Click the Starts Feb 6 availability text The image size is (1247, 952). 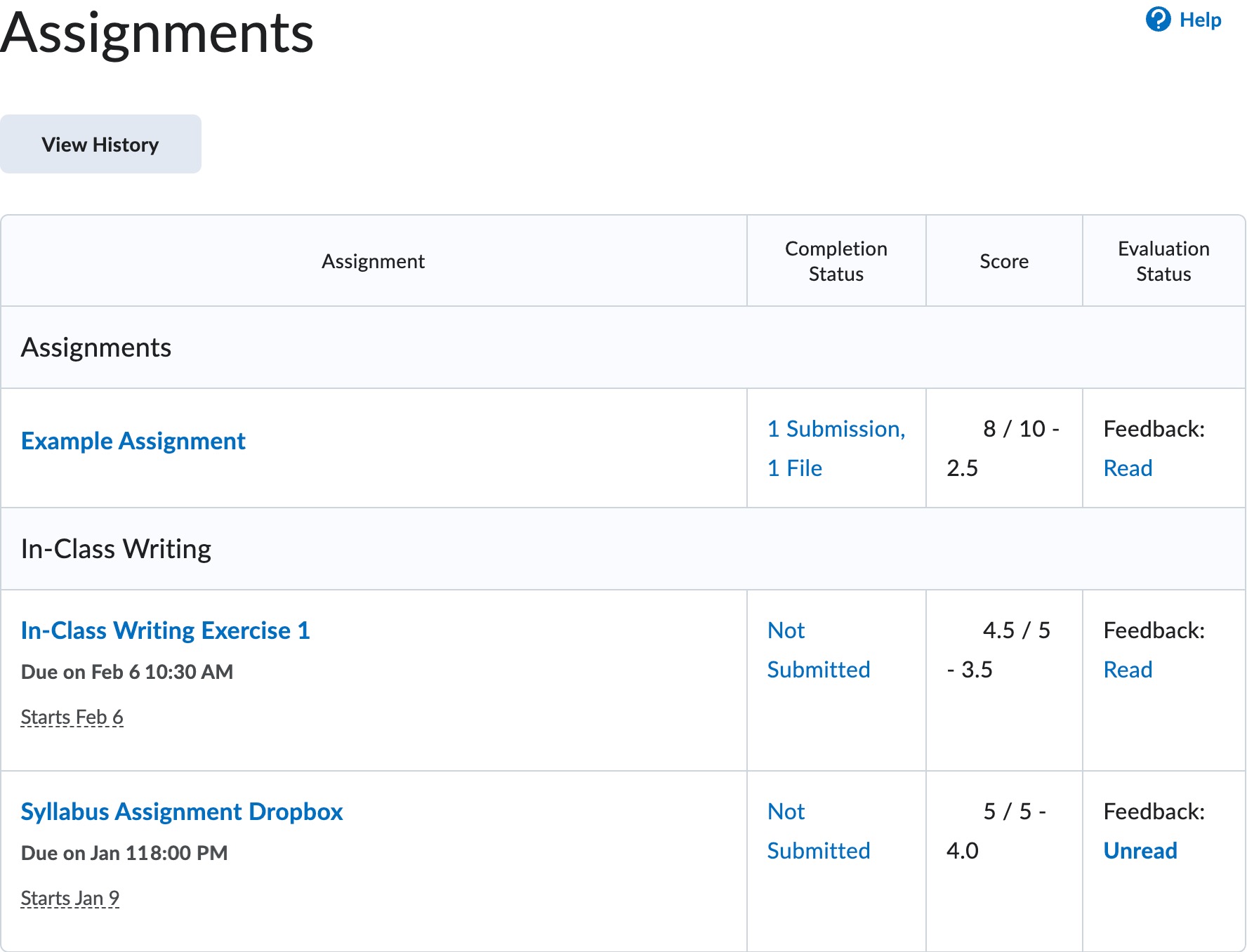72,716
